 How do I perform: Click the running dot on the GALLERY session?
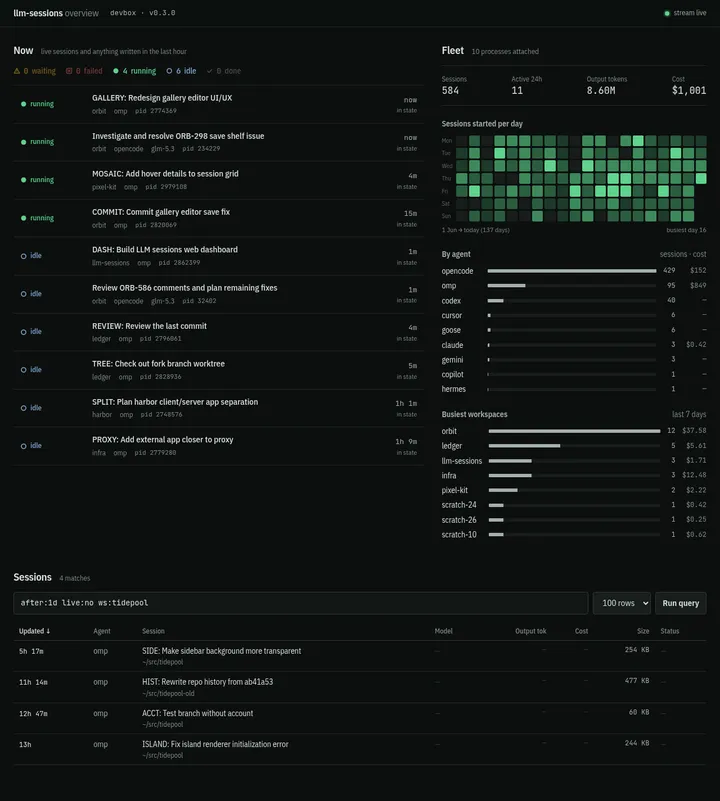pos(24,104)
